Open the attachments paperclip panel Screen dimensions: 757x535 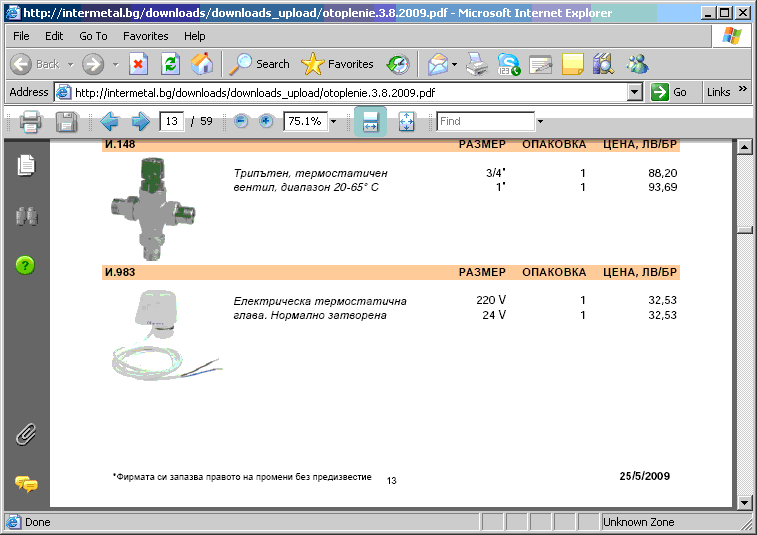[x=26, y=434]
